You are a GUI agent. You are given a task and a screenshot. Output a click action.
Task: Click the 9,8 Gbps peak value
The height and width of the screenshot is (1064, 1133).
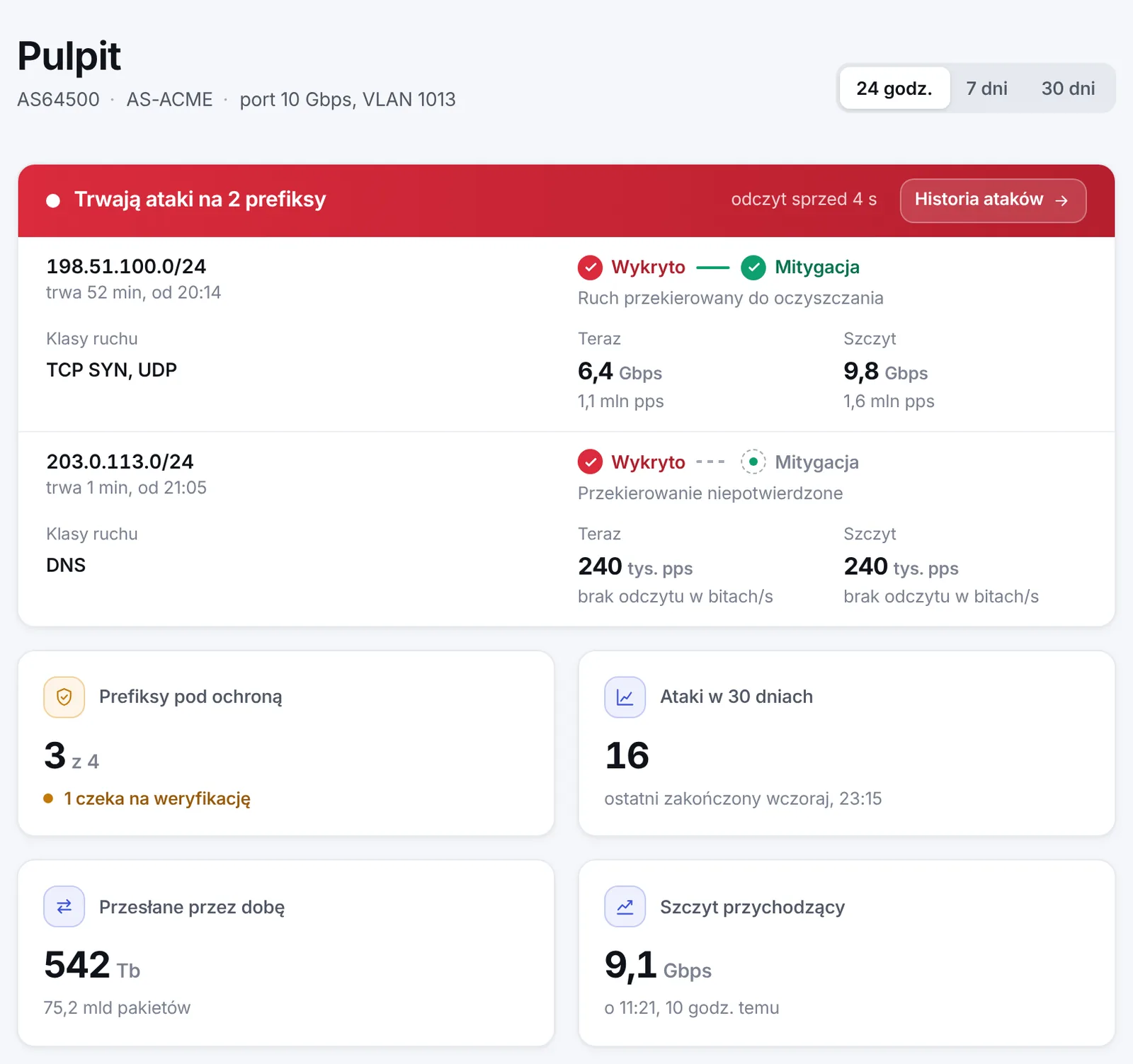(x=885, y=371)
